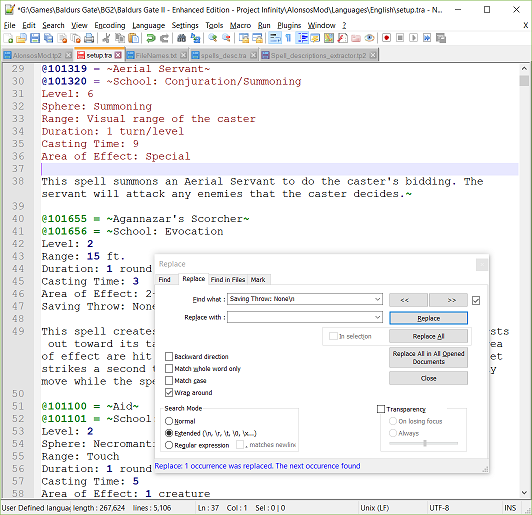532x515 pixels.
Task: Click the Replace button in dialog
Action: coord(429,318)
